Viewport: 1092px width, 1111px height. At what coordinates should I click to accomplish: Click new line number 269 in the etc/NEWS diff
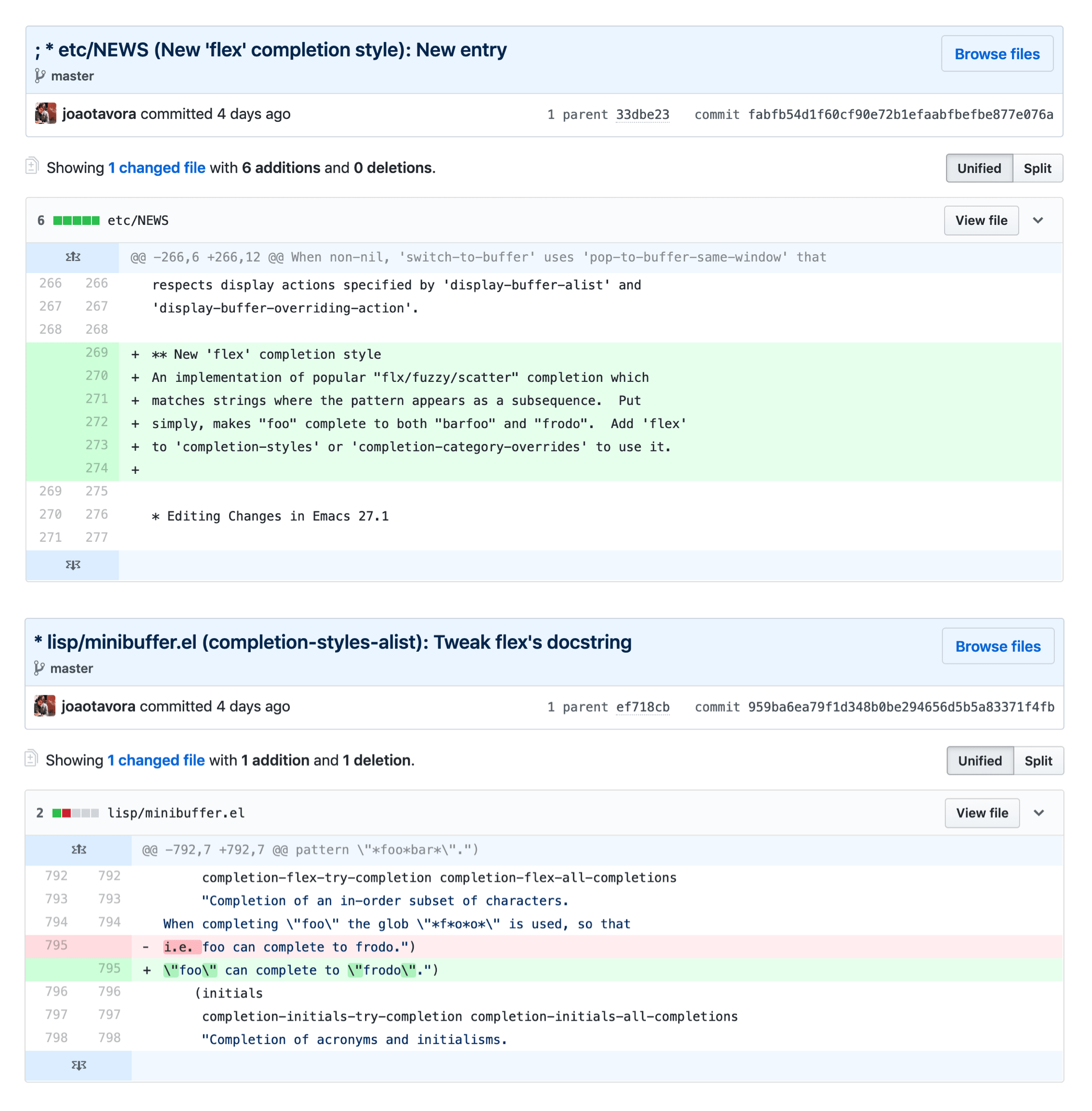point(96,352)
